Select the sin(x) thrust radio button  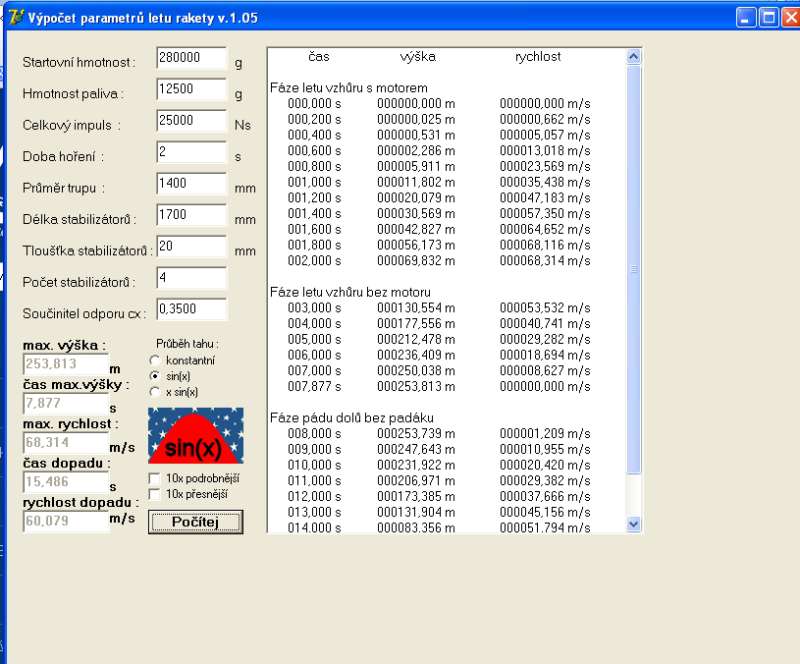[x=154, y=375]
